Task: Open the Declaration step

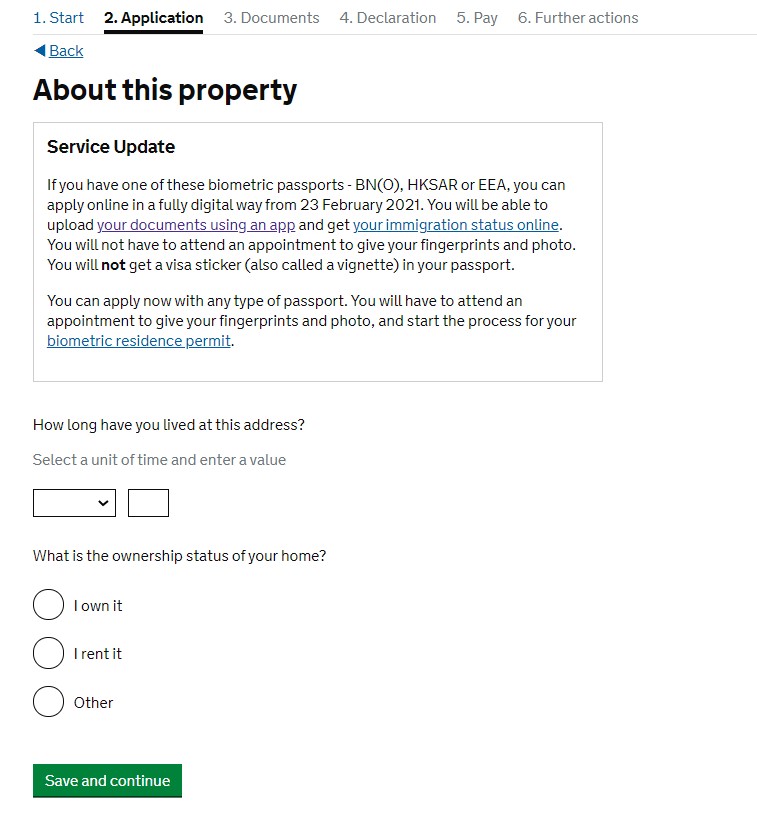Action: (387, 18)
